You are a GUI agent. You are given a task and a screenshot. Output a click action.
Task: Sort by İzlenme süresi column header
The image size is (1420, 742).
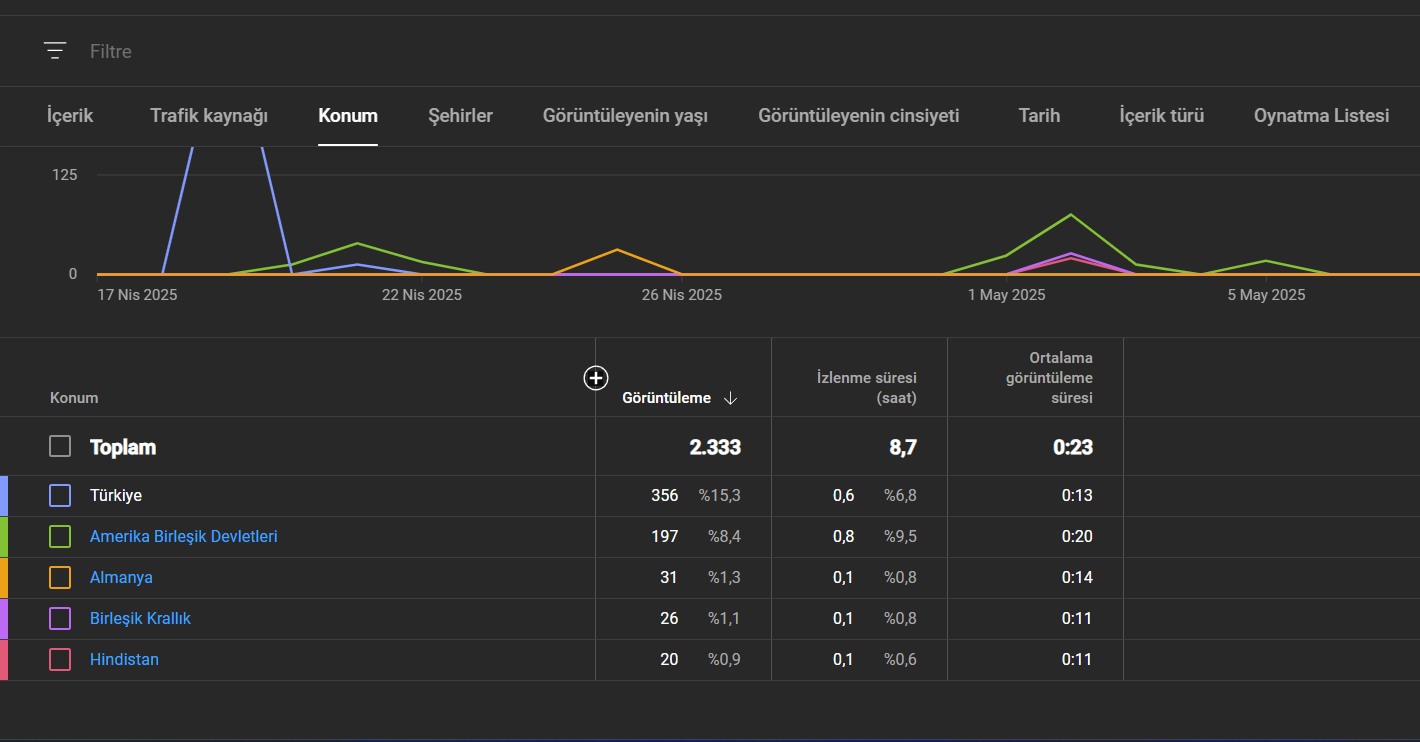[866, 387]
